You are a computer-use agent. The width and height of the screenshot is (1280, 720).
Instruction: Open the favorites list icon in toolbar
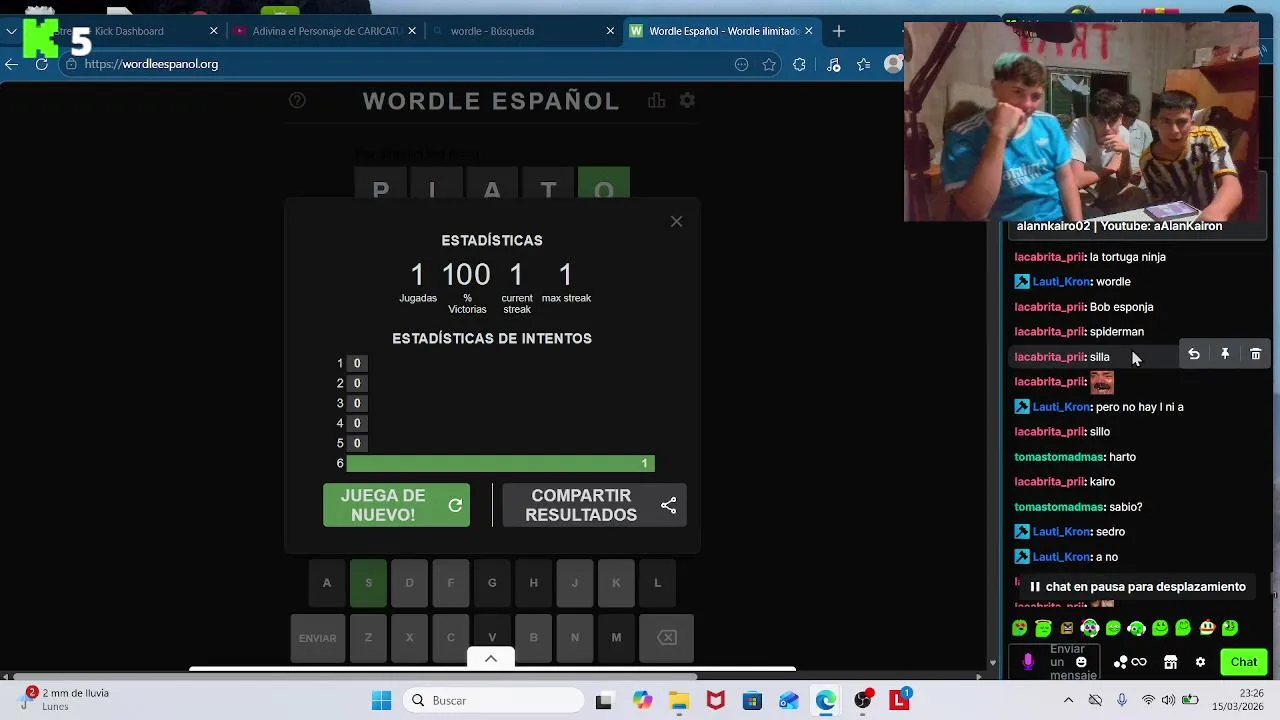[864, 64]
